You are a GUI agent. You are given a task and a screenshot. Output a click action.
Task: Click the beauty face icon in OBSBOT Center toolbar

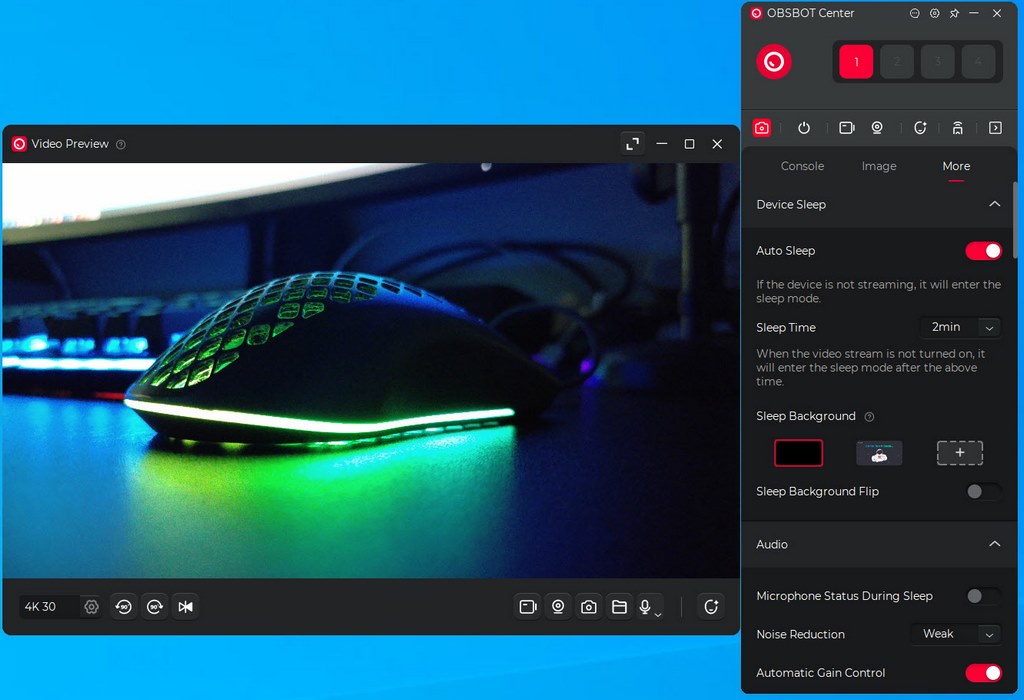click(x=920, y=128)
